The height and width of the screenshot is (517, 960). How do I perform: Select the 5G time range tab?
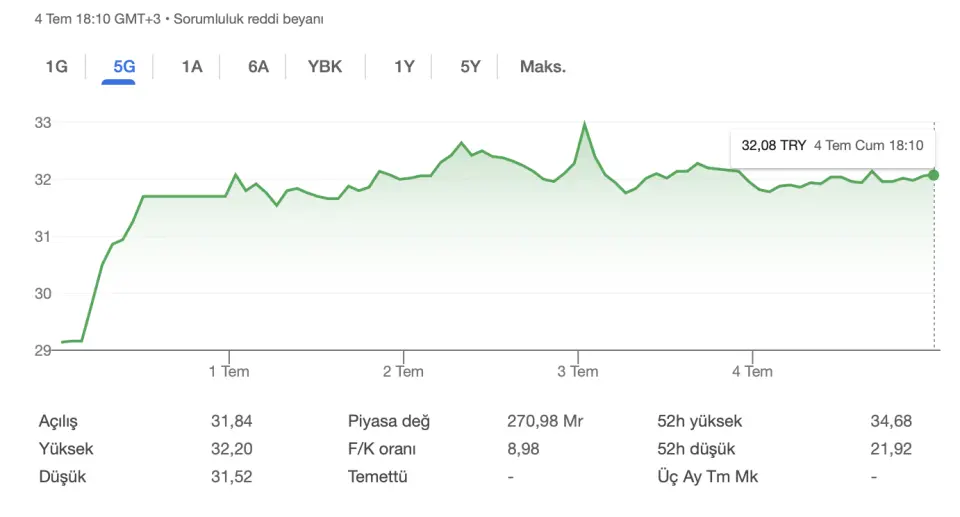(x=124, y=66)
